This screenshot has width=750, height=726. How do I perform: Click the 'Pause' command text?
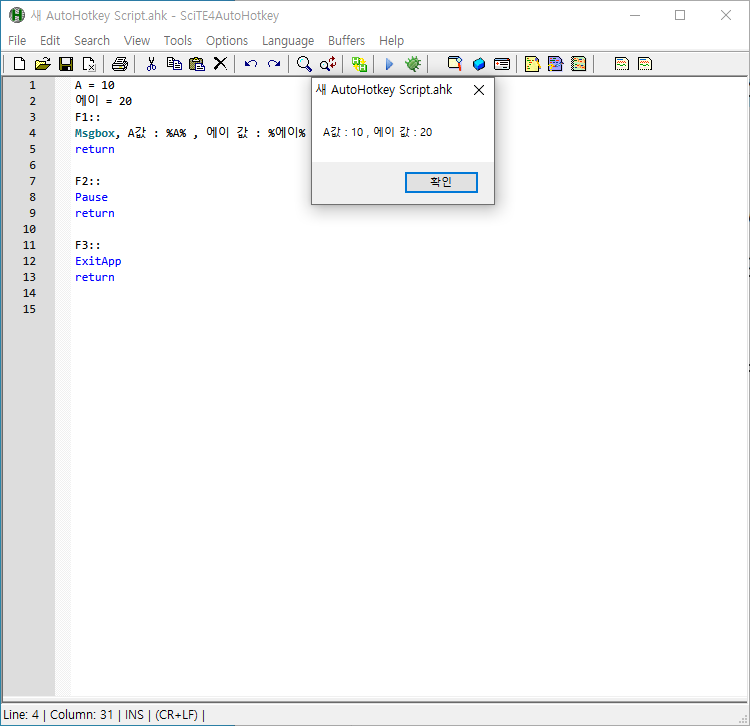(91, 197)
